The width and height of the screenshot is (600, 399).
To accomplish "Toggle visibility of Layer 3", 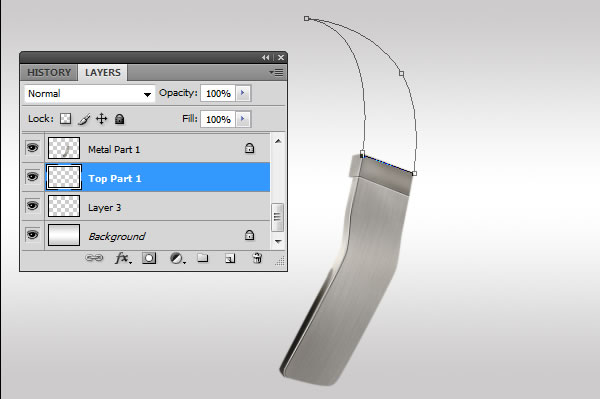I will click(33, 206).
